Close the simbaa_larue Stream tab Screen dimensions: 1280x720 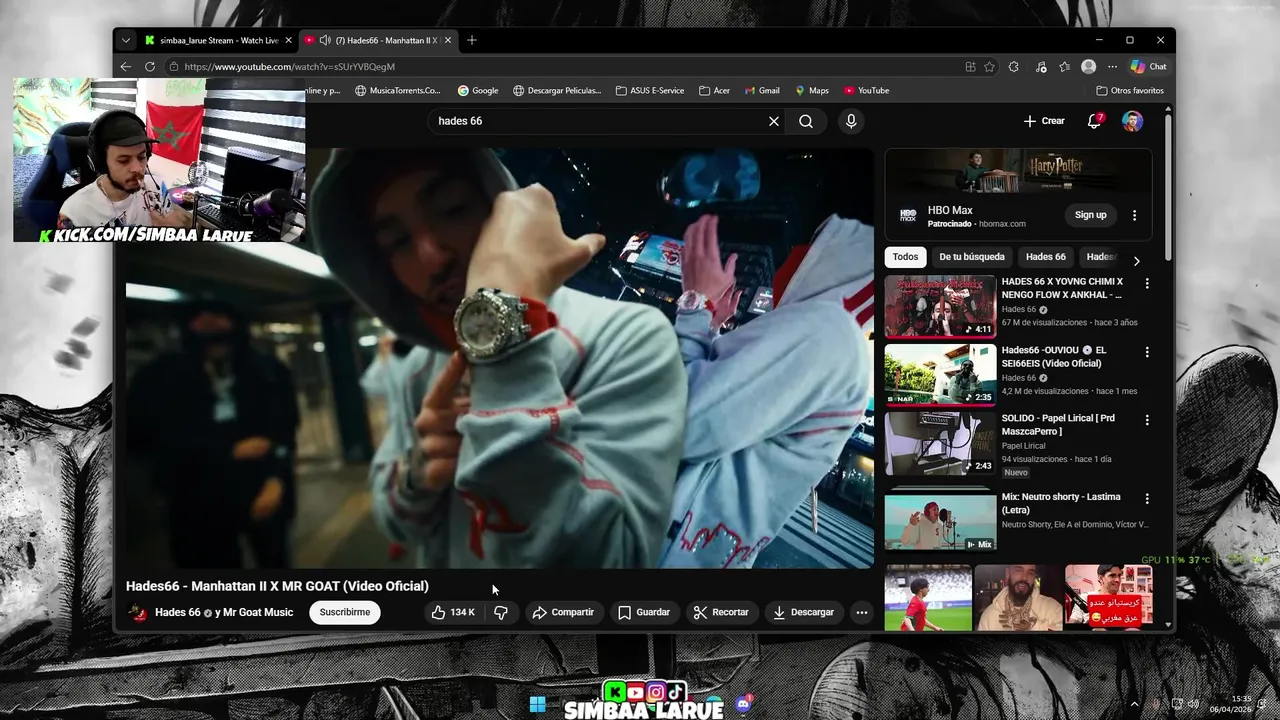[x=288, y=40]
